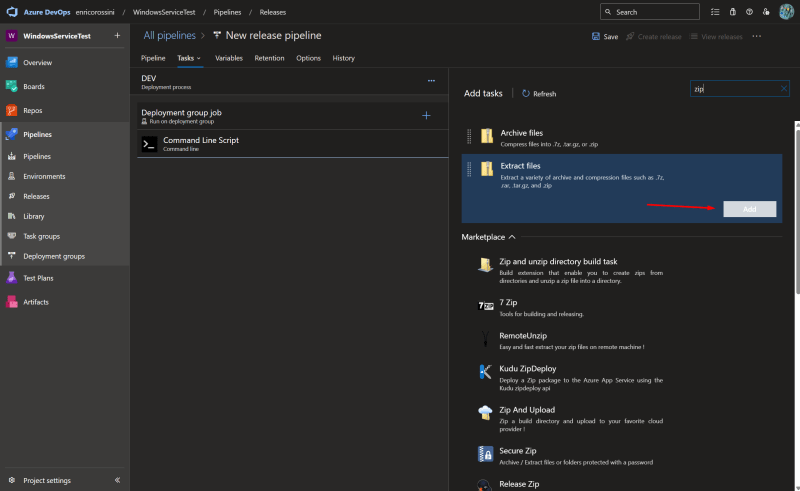Open the Test Plans flask icon
Image resolution: width=800 pixels, height=491 pixels.
pos(12,278)
